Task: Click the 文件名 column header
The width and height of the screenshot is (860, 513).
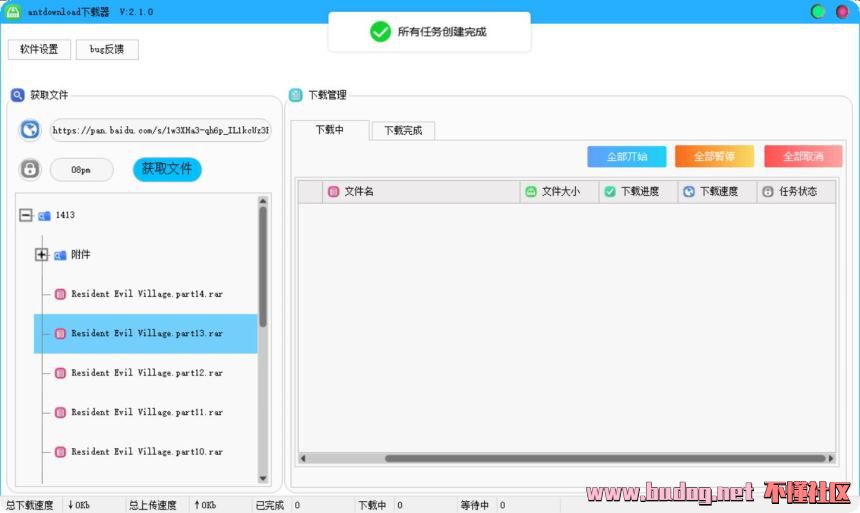Action: coord(421,191)
